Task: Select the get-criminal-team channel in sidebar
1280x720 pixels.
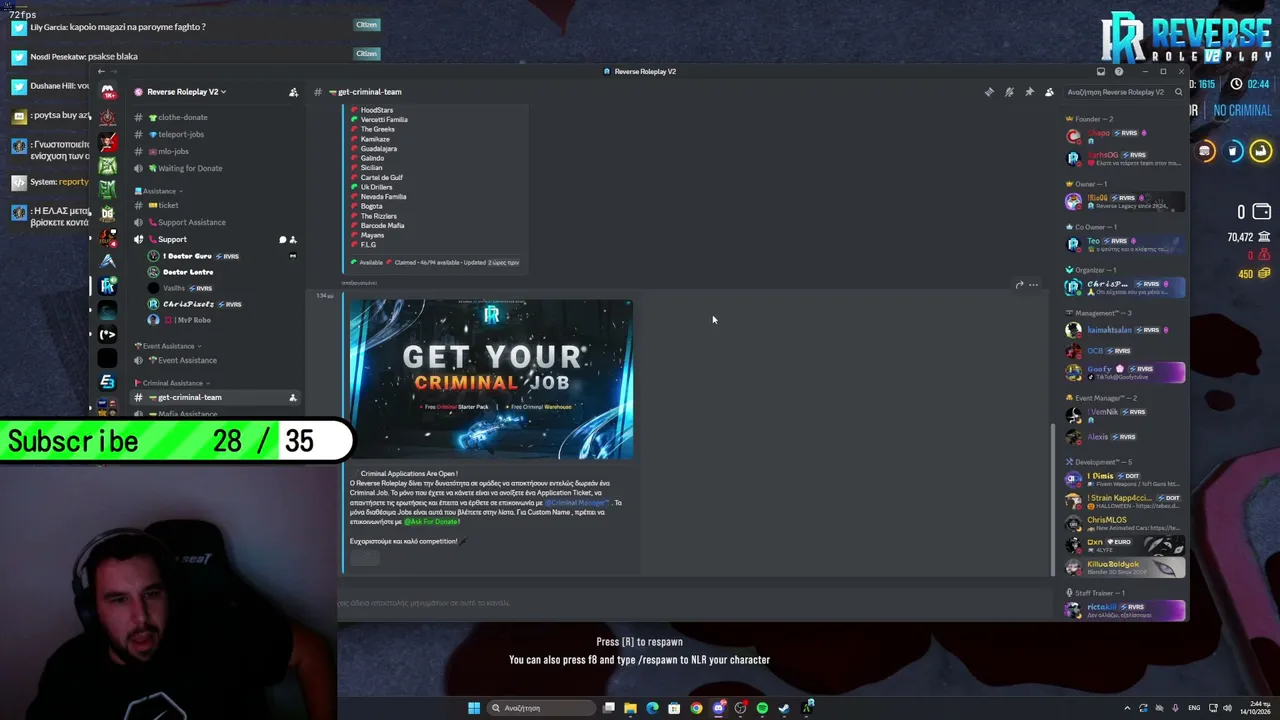Action: [214, 397]
